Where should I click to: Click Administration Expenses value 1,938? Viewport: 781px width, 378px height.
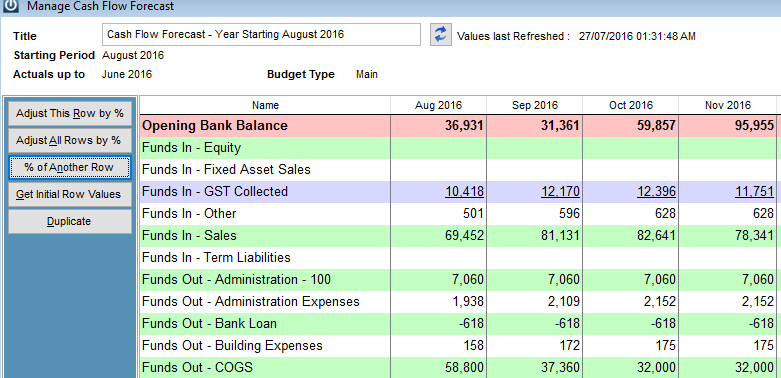click(x=469, y=301)
